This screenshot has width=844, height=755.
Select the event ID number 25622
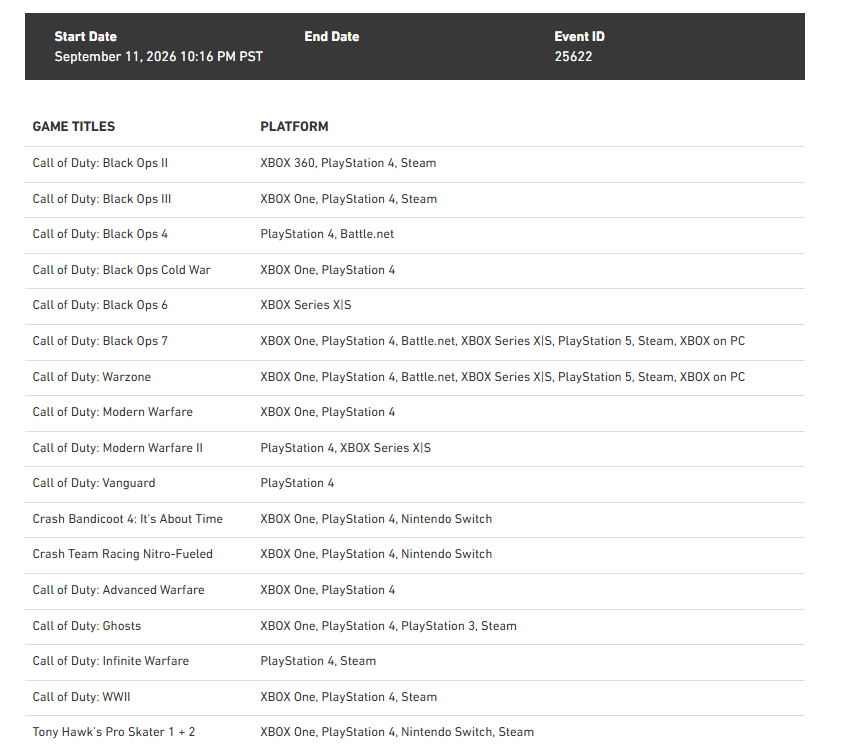(x=573, y=57)
